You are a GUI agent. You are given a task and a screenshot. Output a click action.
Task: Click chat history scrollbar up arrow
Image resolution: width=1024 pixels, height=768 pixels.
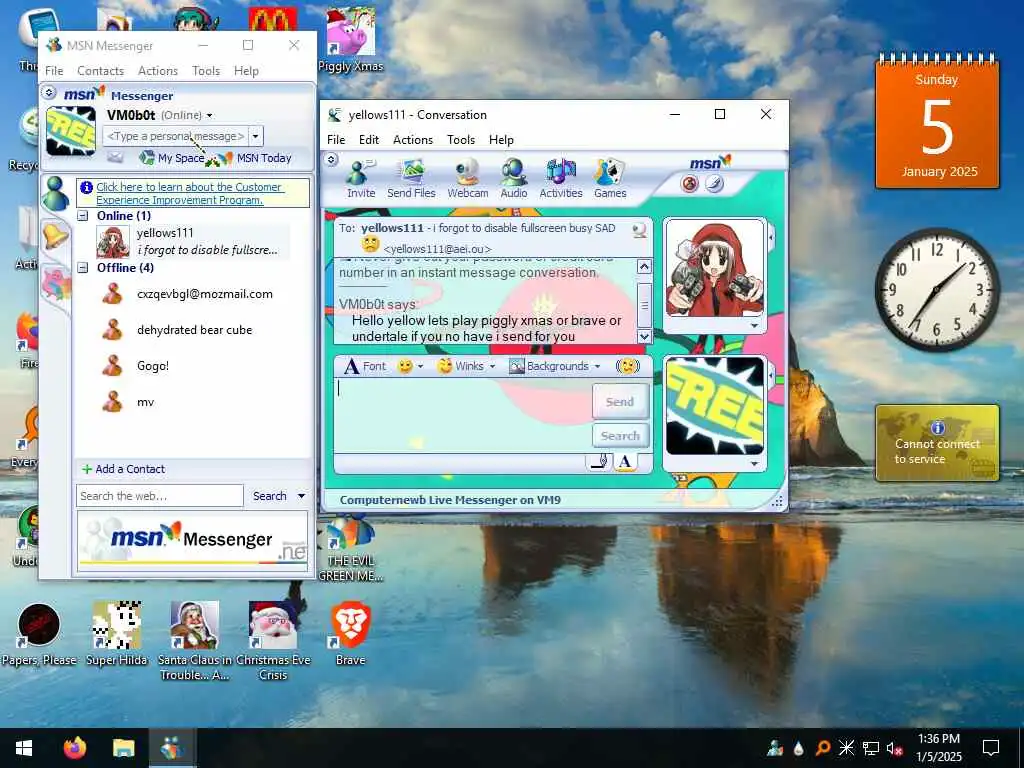(x=644, y=266)
